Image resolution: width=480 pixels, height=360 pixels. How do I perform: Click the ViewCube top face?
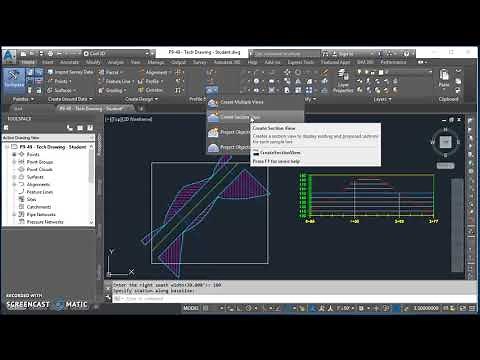(x=446, y=142)
